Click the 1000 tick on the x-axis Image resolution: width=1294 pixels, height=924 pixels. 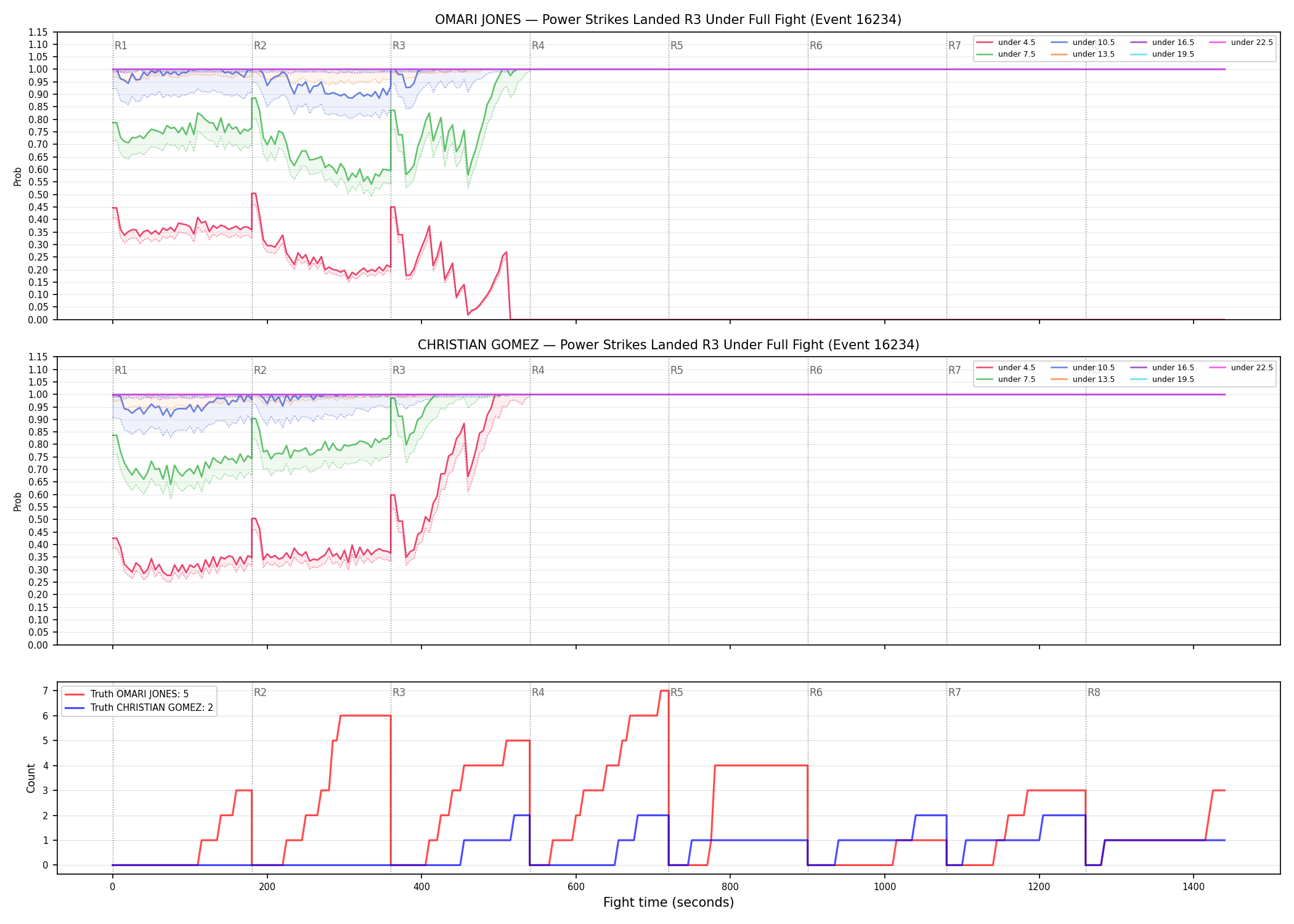pos(885,887)
